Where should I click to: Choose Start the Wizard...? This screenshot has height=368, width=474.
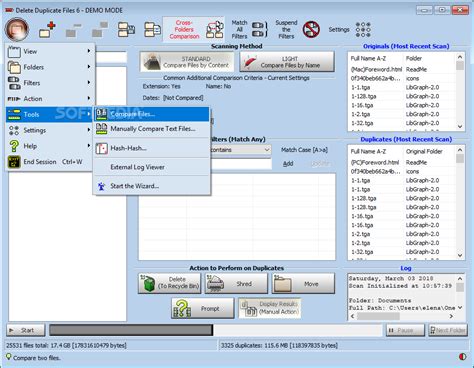(x=152, y=186)
